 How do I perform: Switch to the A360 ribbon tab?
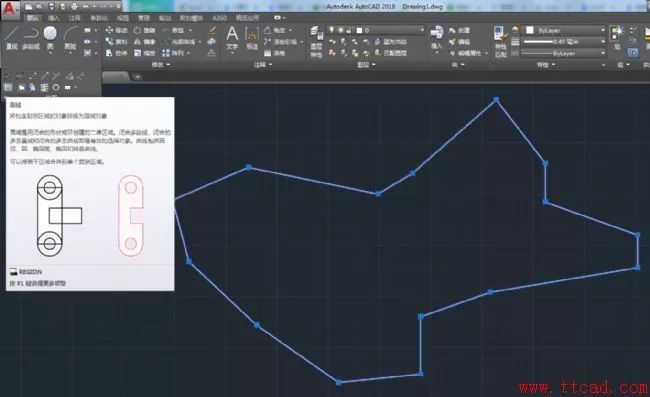(219, 18)
